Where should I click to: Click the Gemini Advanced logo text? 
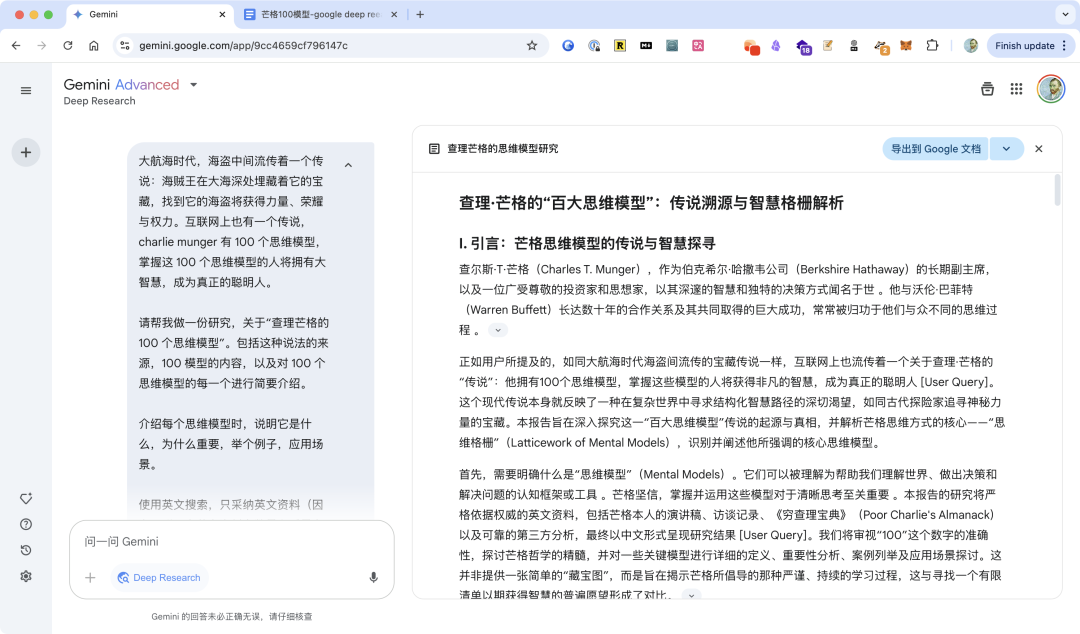121,85
